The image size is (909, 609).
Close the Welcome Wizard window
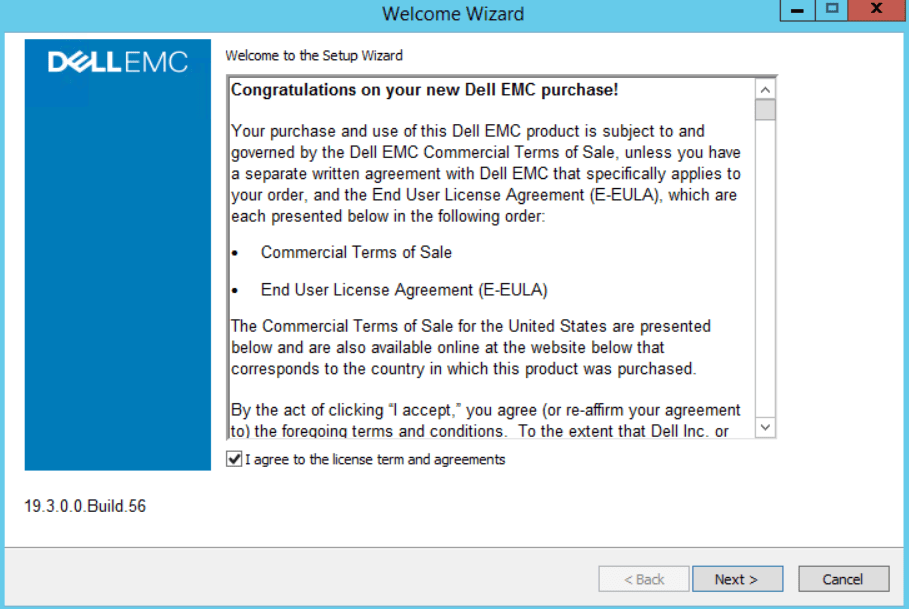875,9
